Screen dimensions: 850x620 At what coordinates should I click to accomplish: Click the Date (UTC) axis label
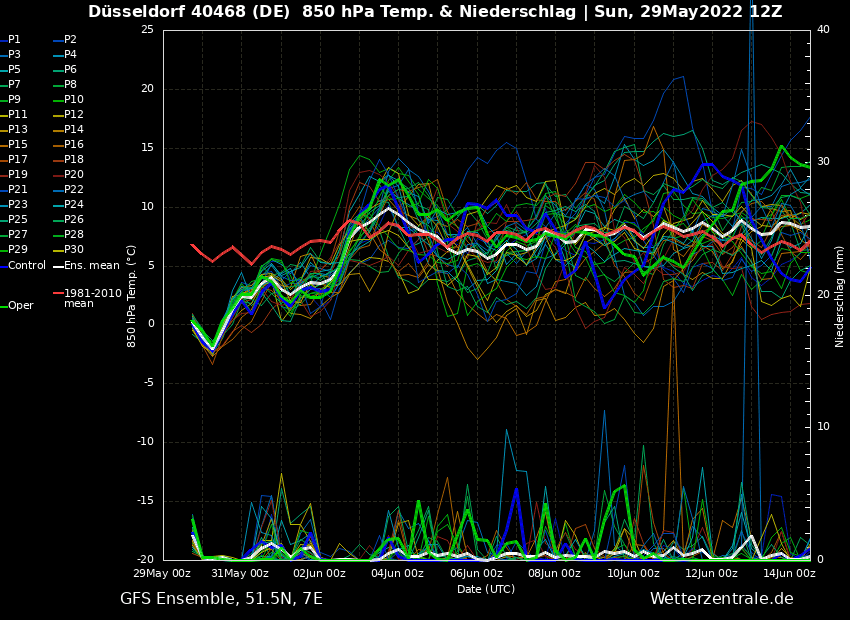click(x=486, y=589)
